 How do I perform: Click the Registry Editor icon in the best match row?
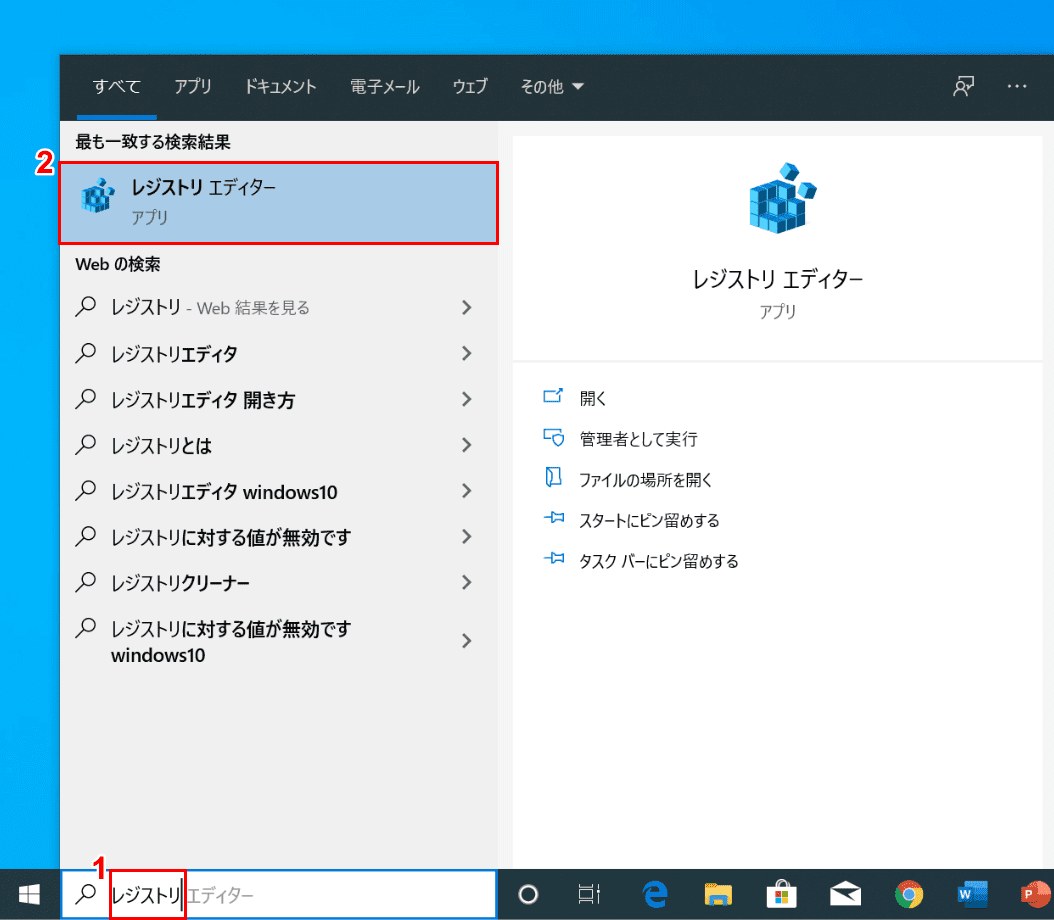98,196
